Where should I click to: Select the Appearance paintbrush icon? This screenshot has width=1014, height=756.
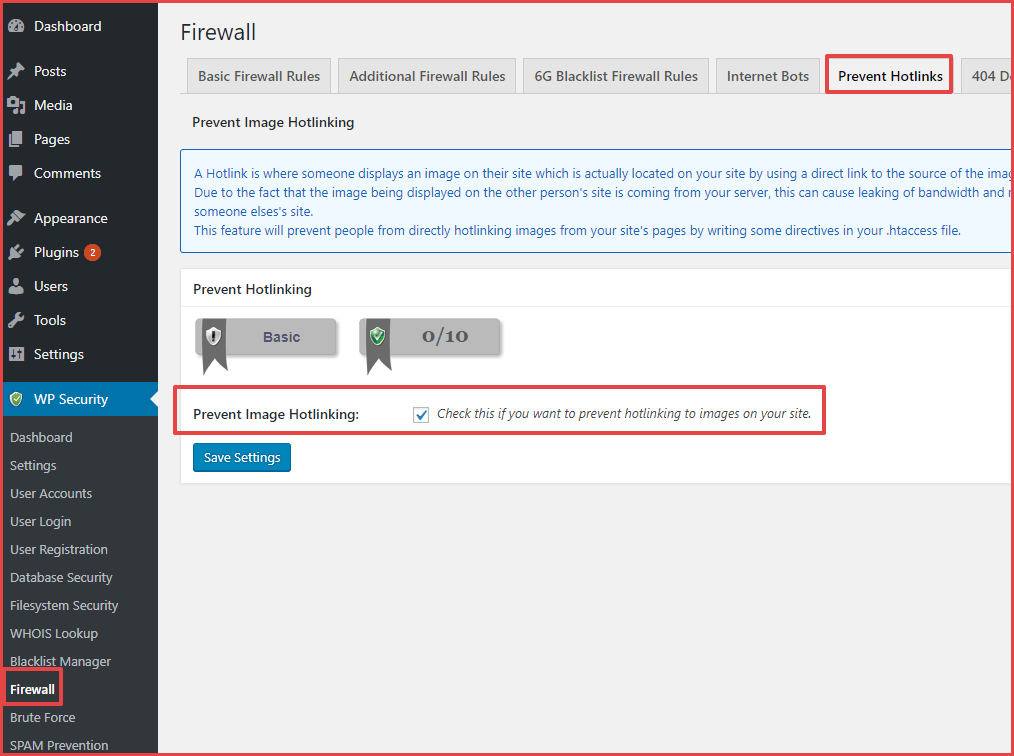(x=15, y=217)
